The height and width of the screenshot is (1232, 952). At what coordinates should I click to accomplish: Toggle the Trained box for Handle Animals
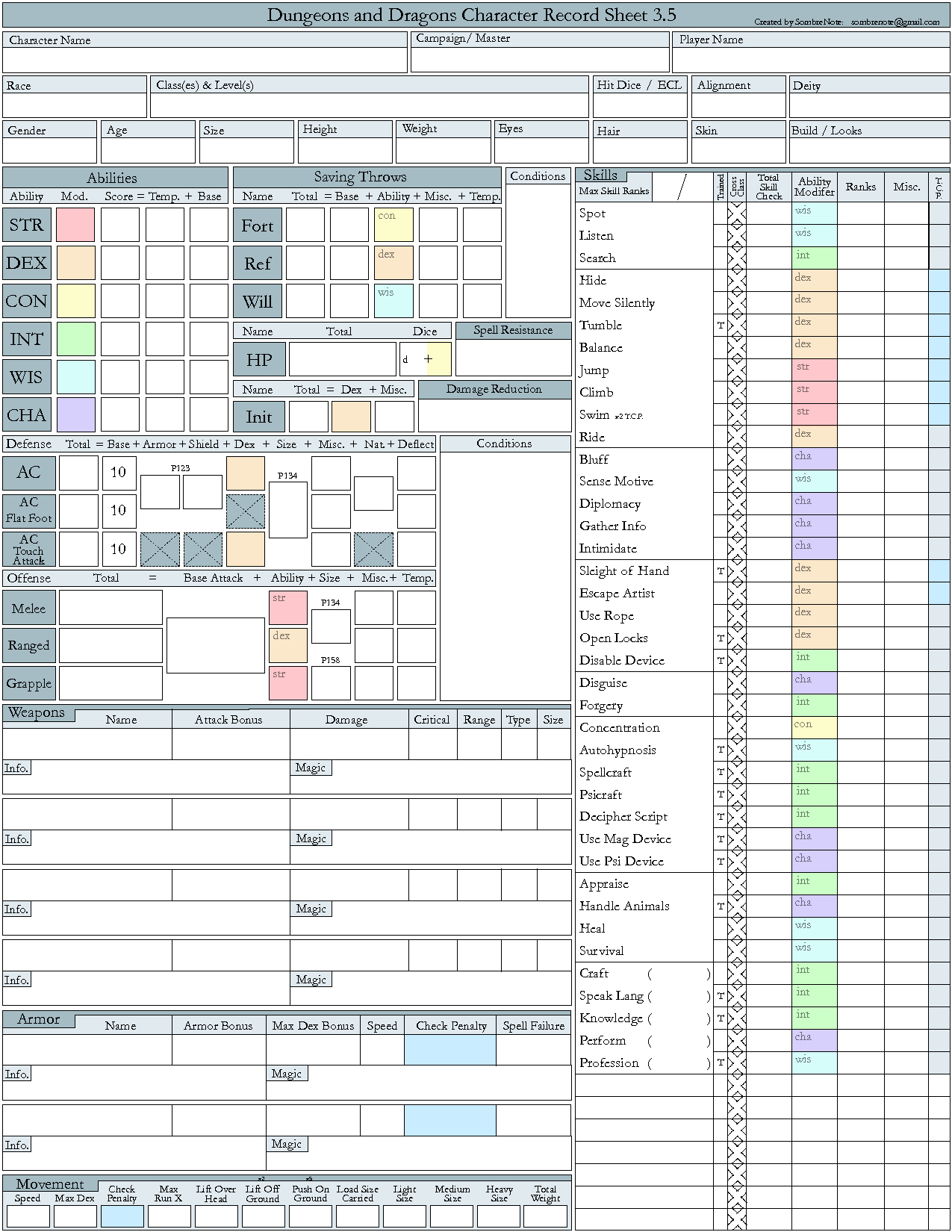coord(721,906)
